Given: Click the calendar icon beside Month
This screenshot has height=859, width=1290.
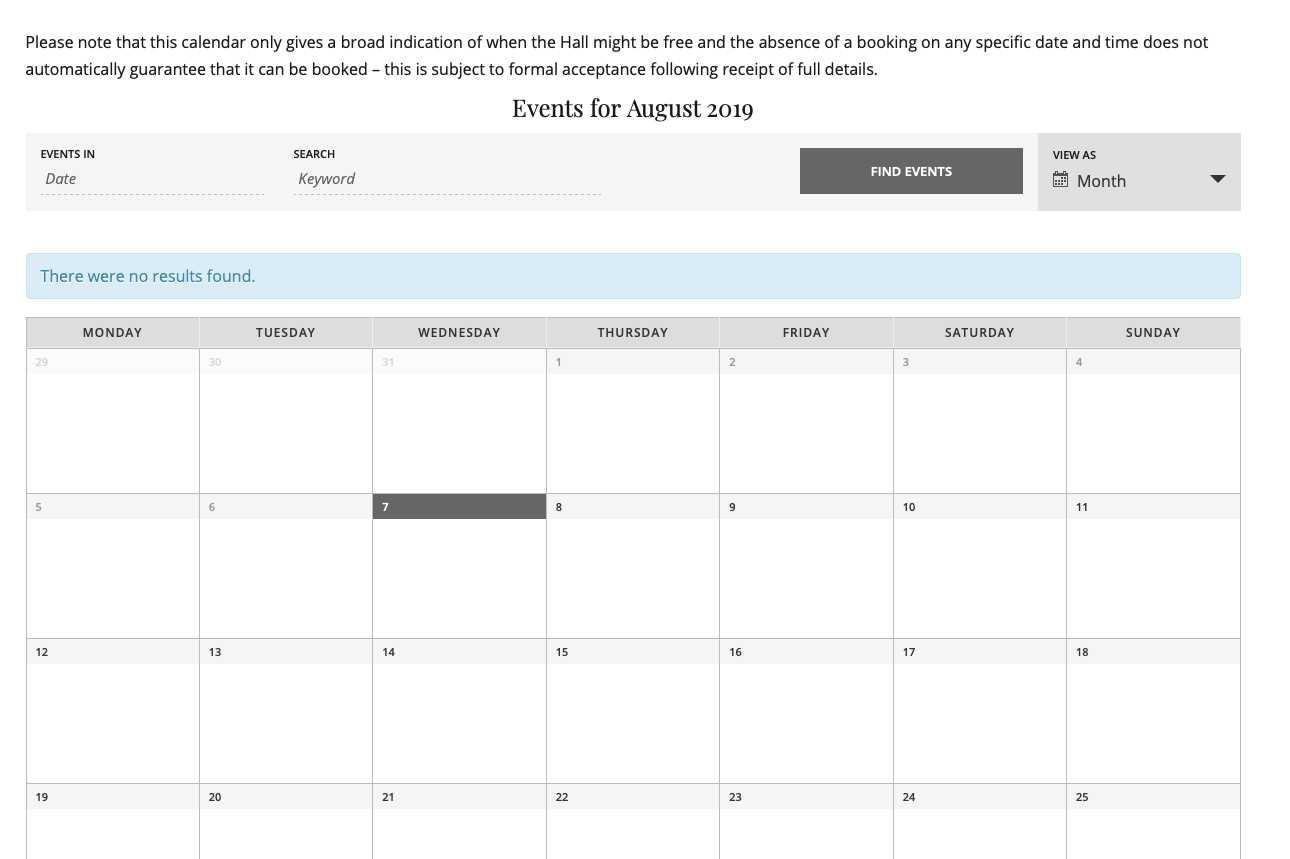Looking at the screenshot, I should [x=1060, y=181].
